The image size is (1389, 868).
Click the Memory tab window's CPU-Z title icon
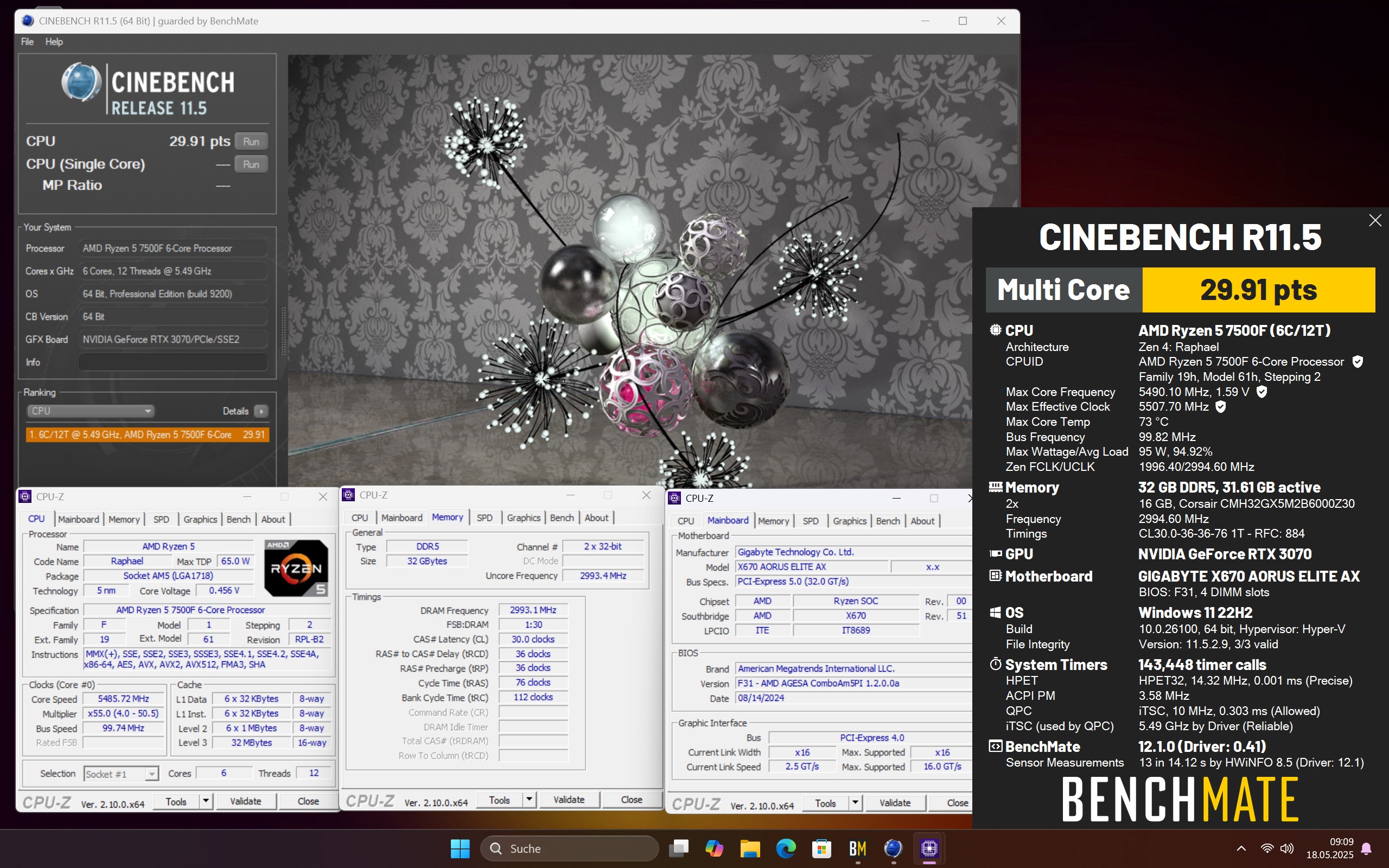tap(348, 495)
